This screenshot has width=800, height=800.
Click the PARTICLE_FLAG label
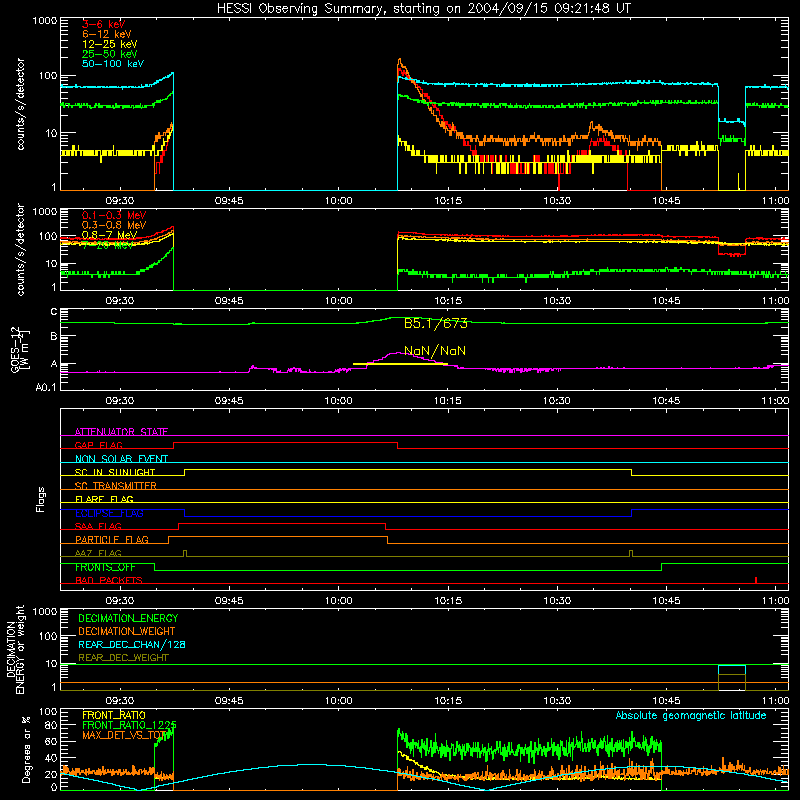coord(112,540)
